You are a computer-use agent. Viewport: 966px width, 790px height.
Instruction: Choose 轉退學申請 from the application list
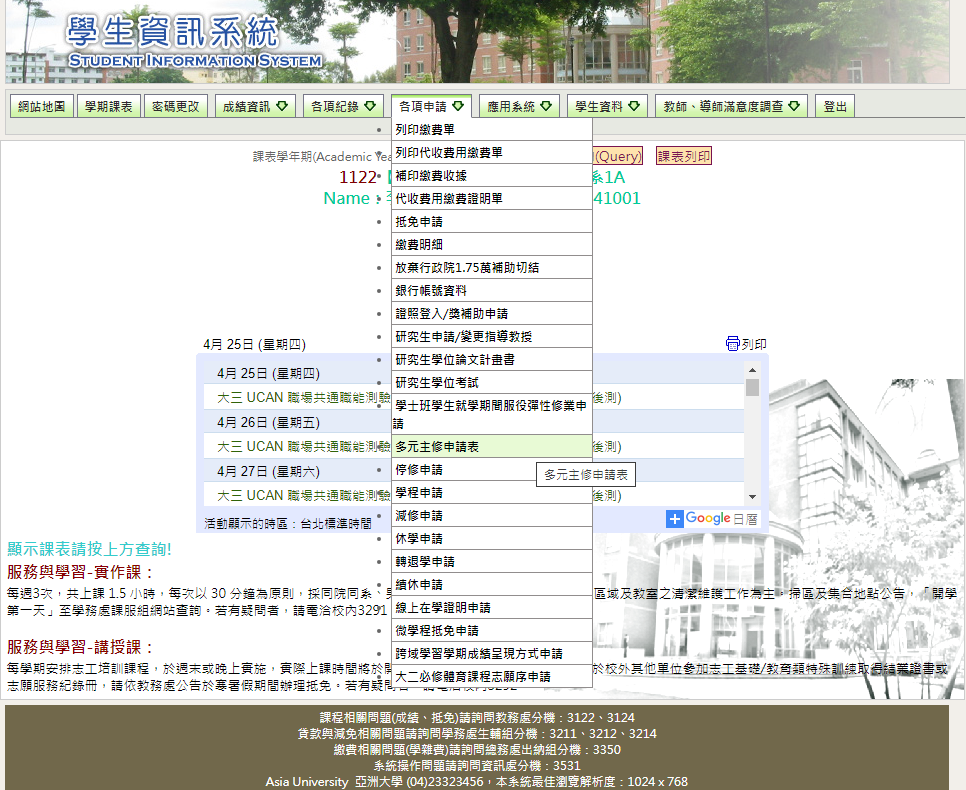tap(425, 563)
